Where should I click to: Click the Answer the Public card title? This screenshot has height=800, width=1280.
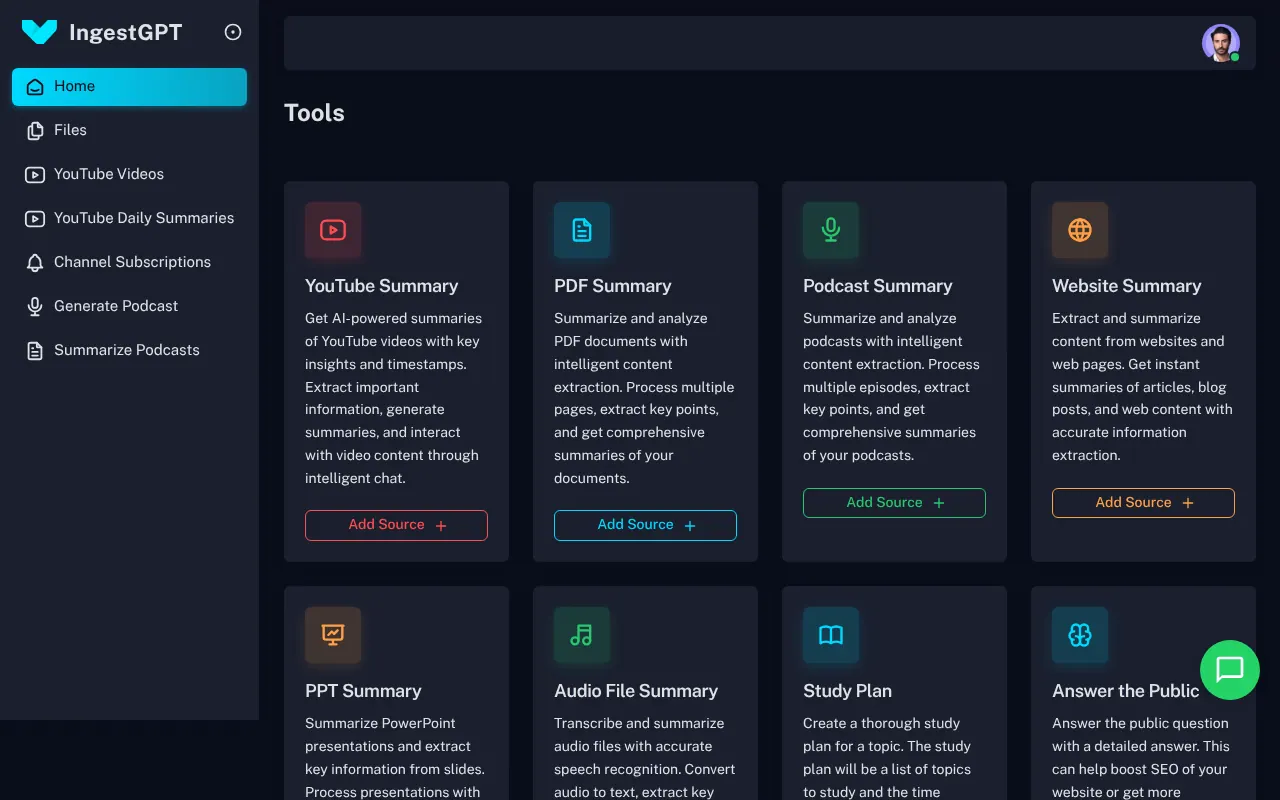(x=1125, y=691)
